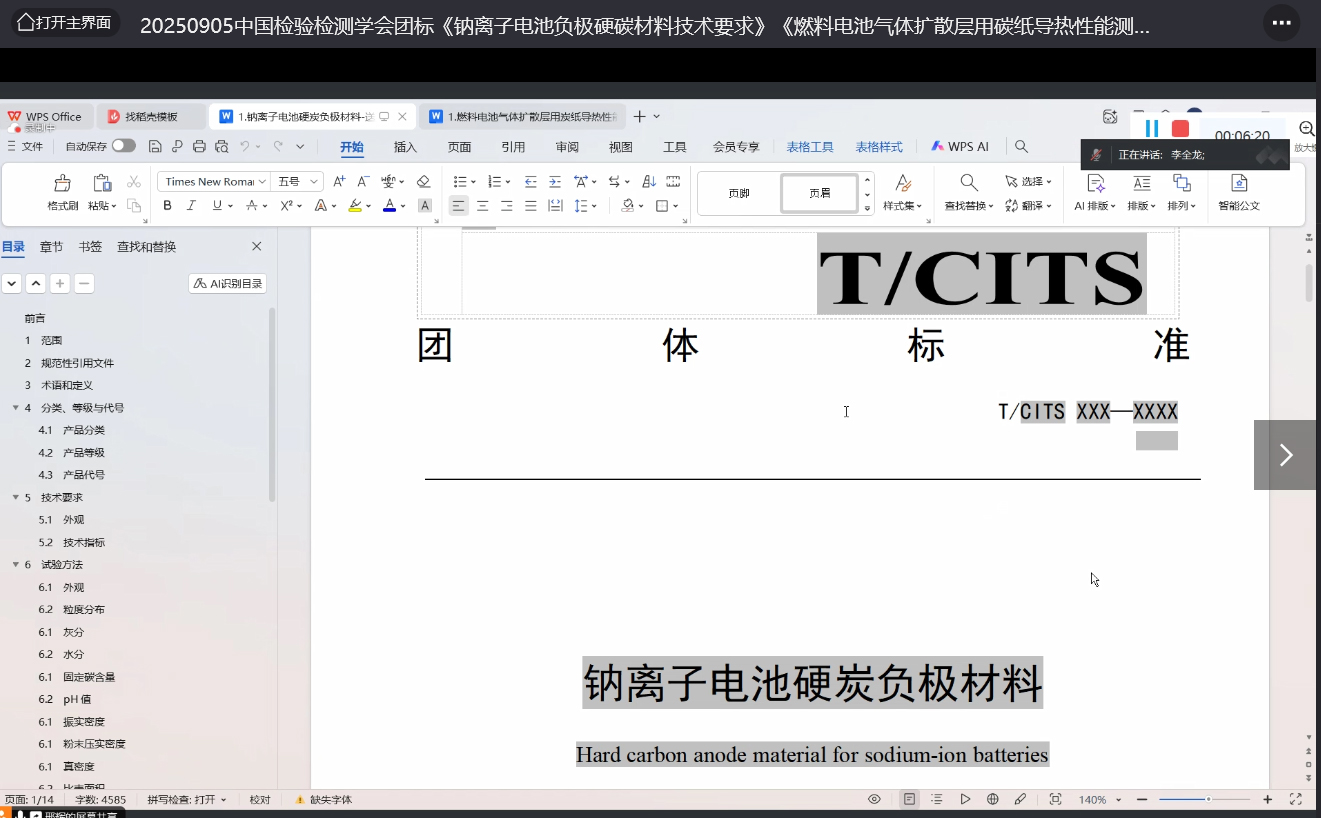The width and height of the screenshot is (1321, 818).
Task: Click the AI识别目录 button
Action: 228,284
